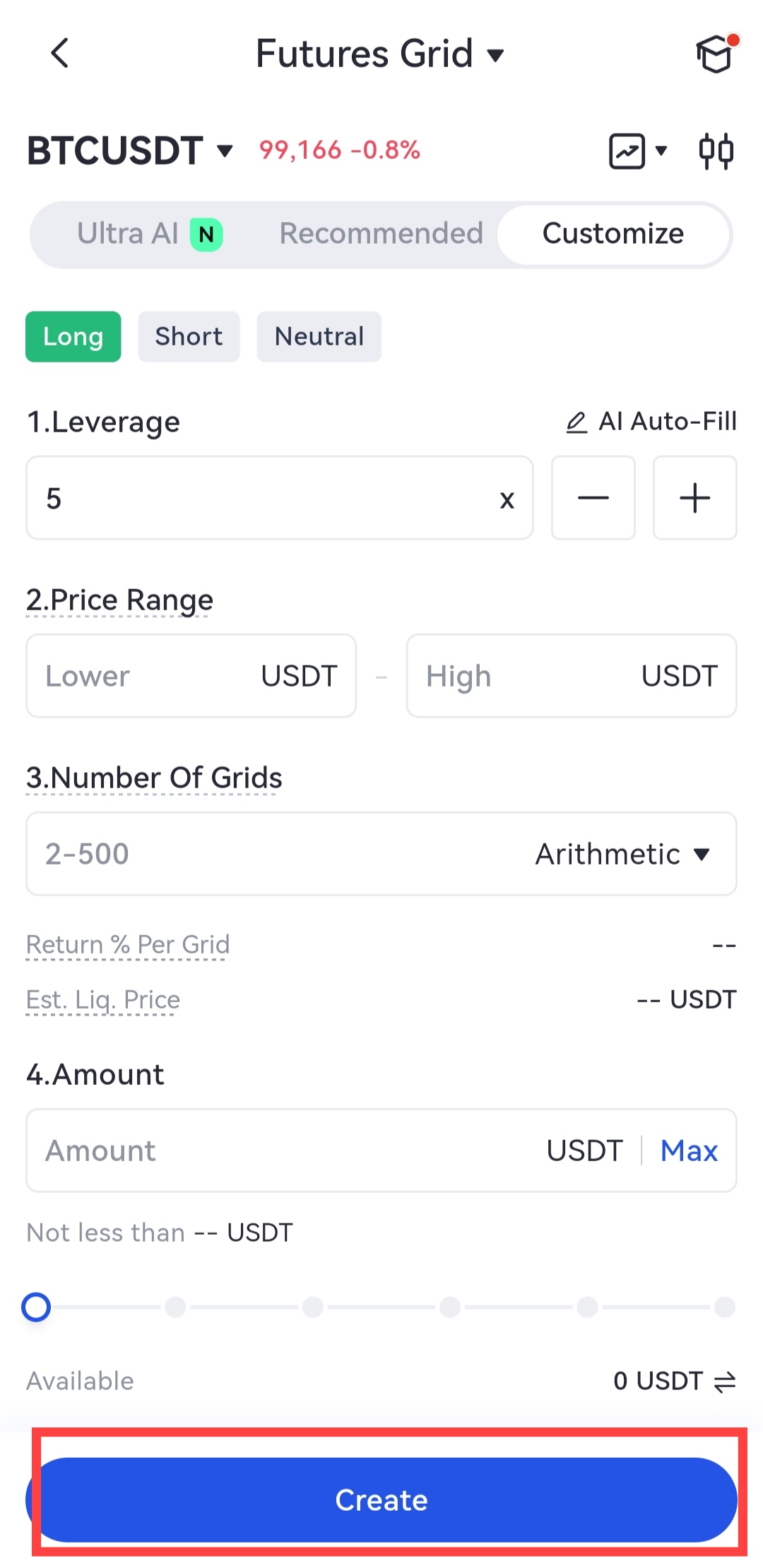Open the BTCUSDT pair selector
This screenshot has width=763, height=1568.
(x=130, y=150)
